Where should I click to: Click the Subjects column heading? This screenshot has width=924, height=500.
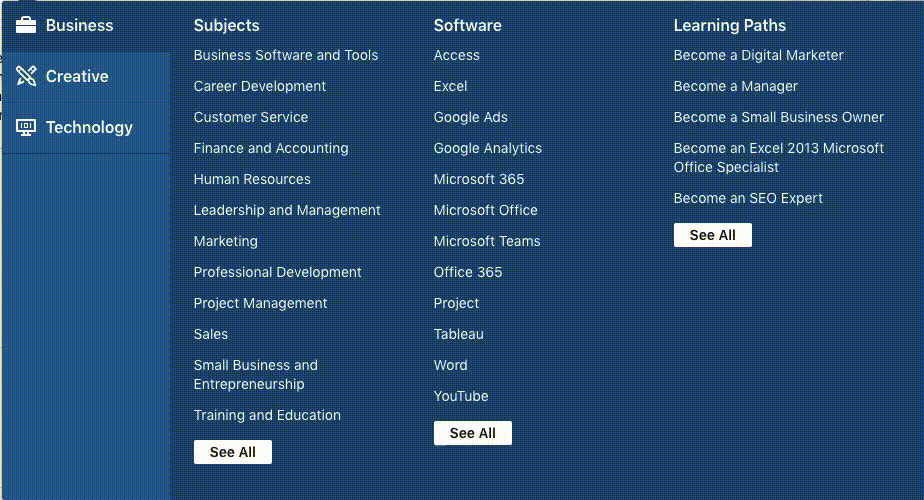(x=227, y=25)
